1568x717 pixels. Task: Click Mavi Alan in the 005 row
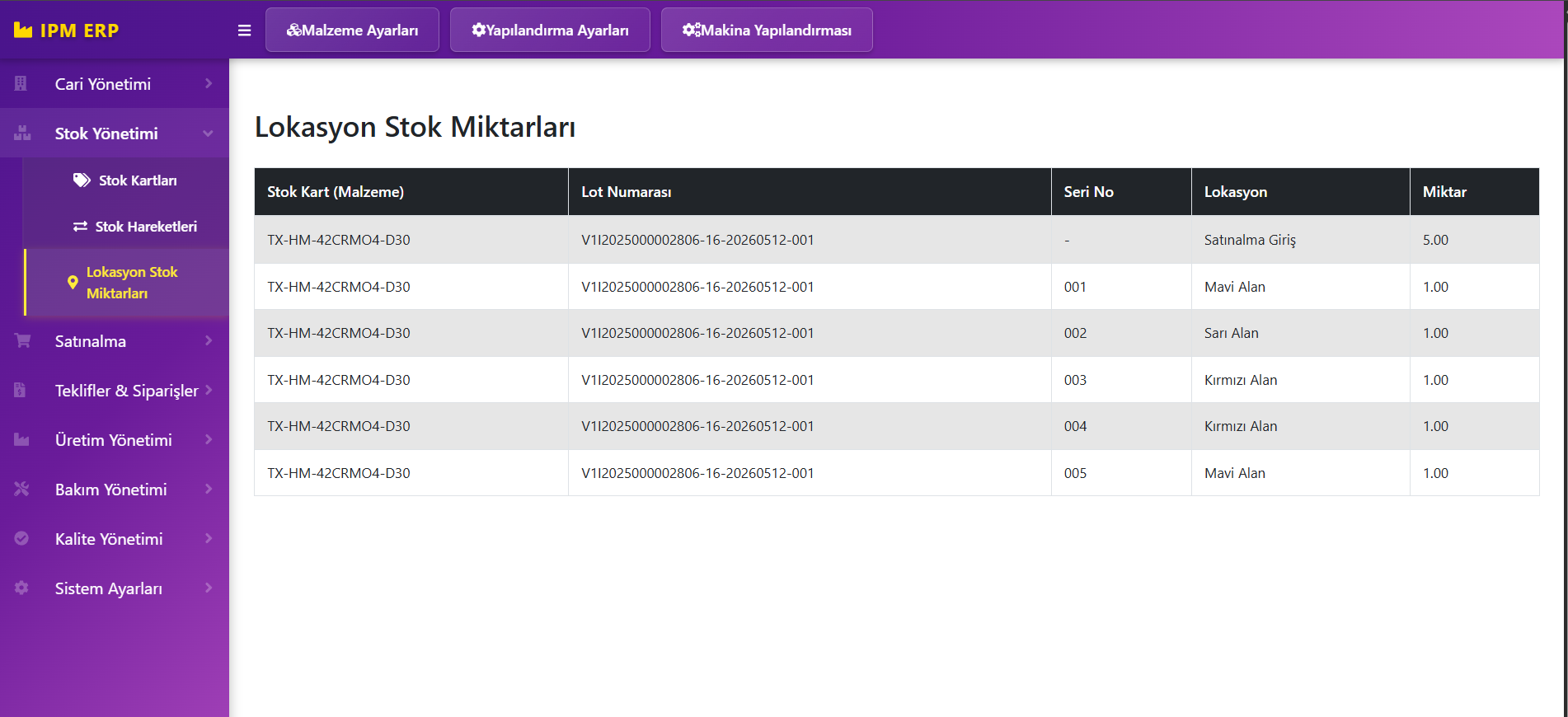point(1300,473)
